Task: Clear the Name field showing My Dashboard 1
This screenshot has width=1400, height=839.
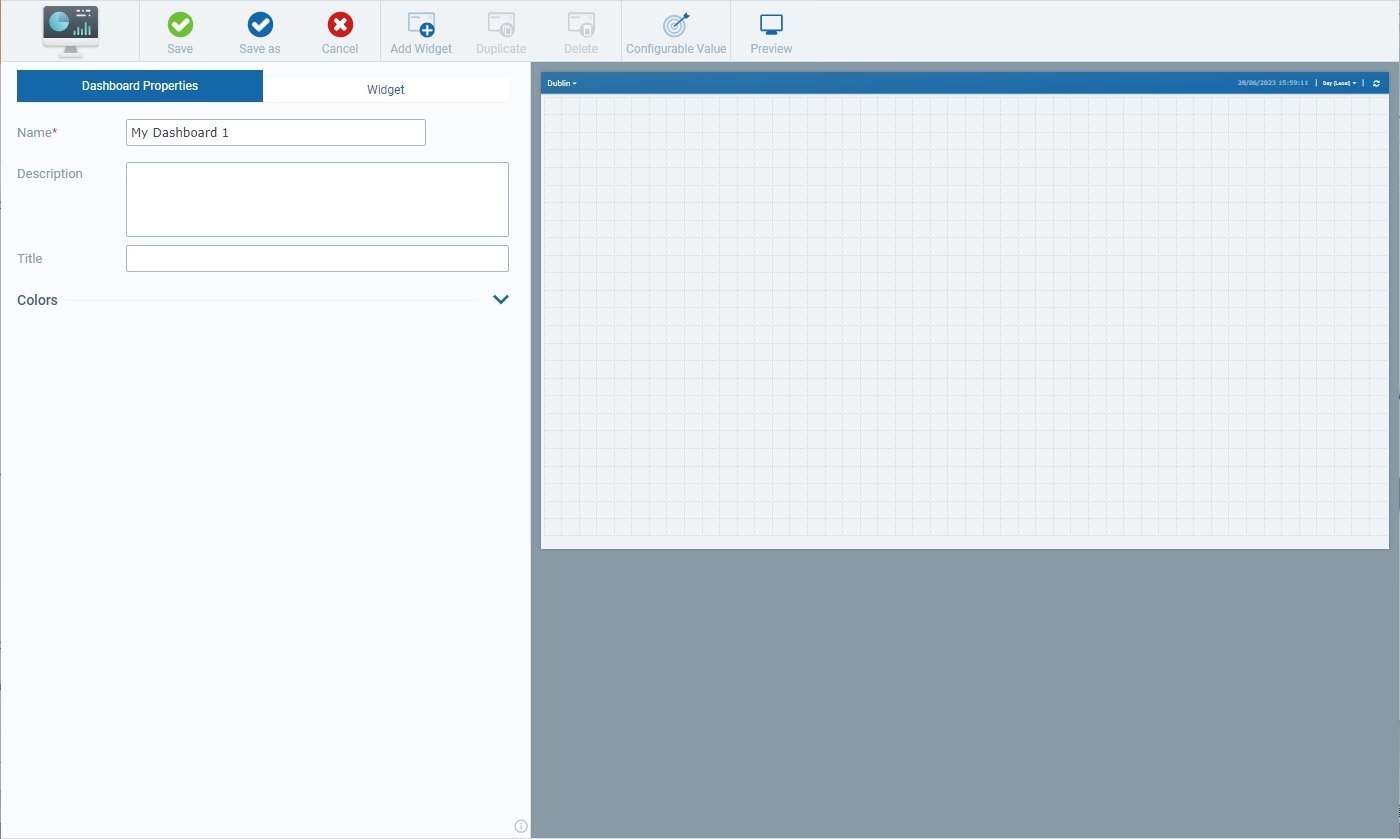Action: 275,132
